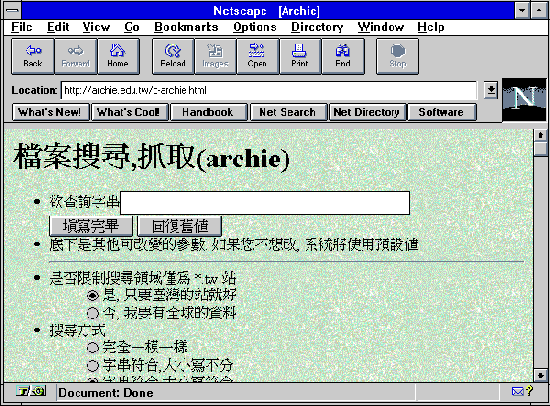
Task: Select radio option for Taiwan sites only
Action: point(93,295)
